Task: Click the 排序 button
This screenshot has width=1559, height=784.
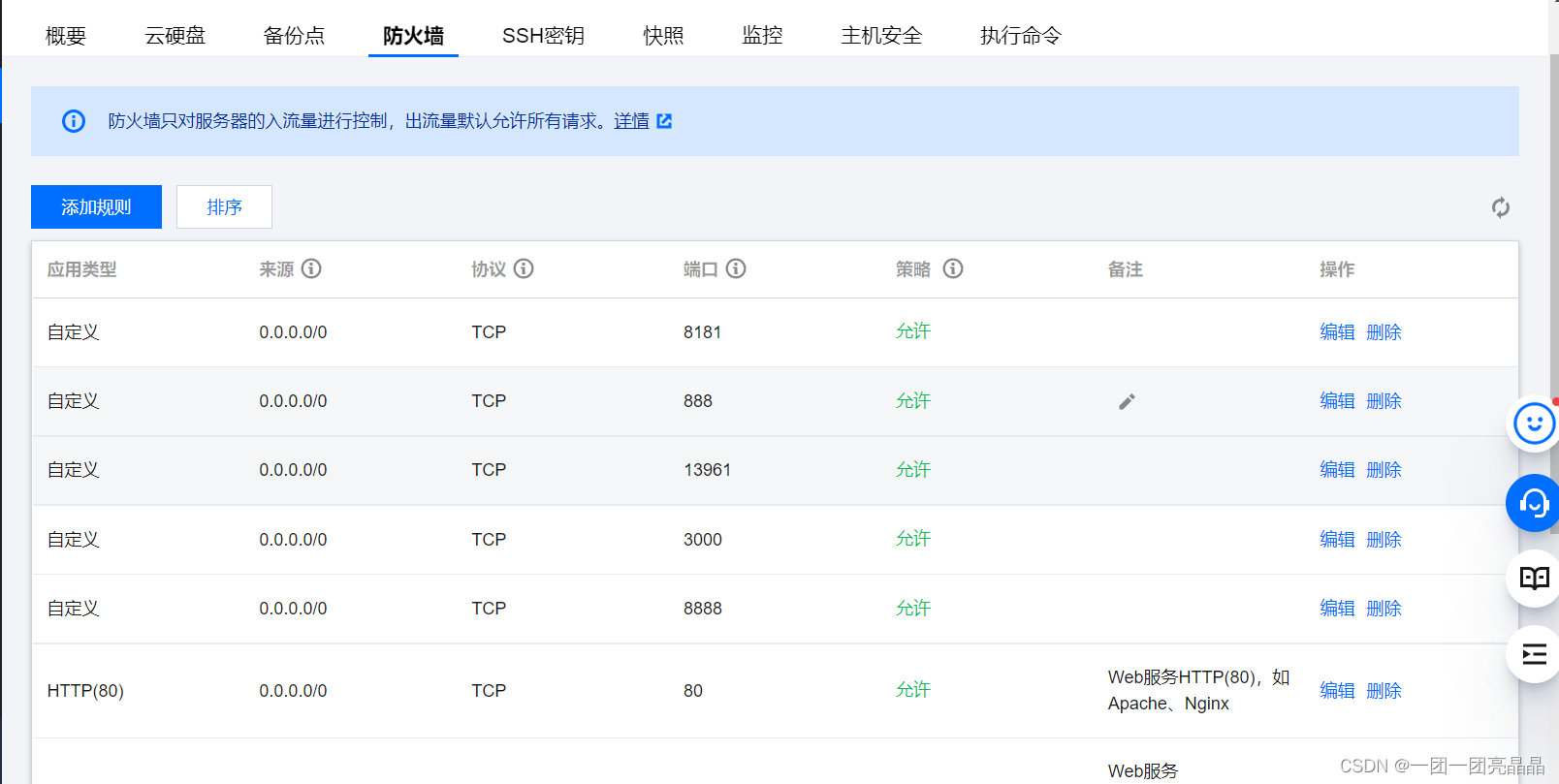Action: click(x=224, y=207)
